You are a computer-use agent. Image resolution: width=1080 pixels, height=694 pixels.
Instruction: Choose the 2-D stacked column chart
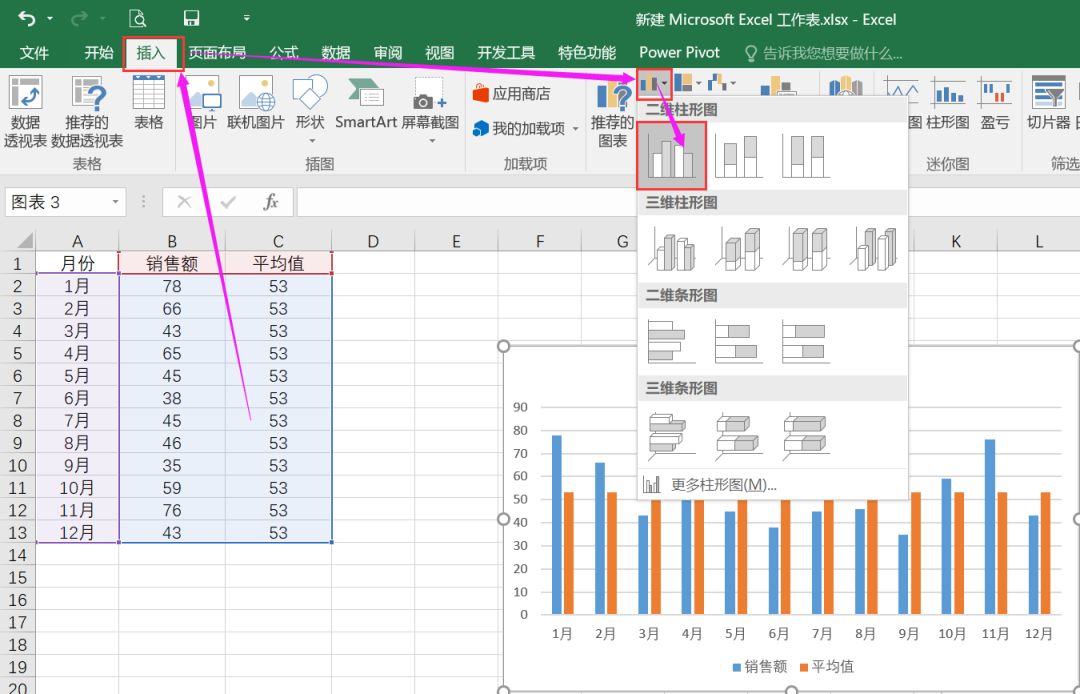point(738,156)
